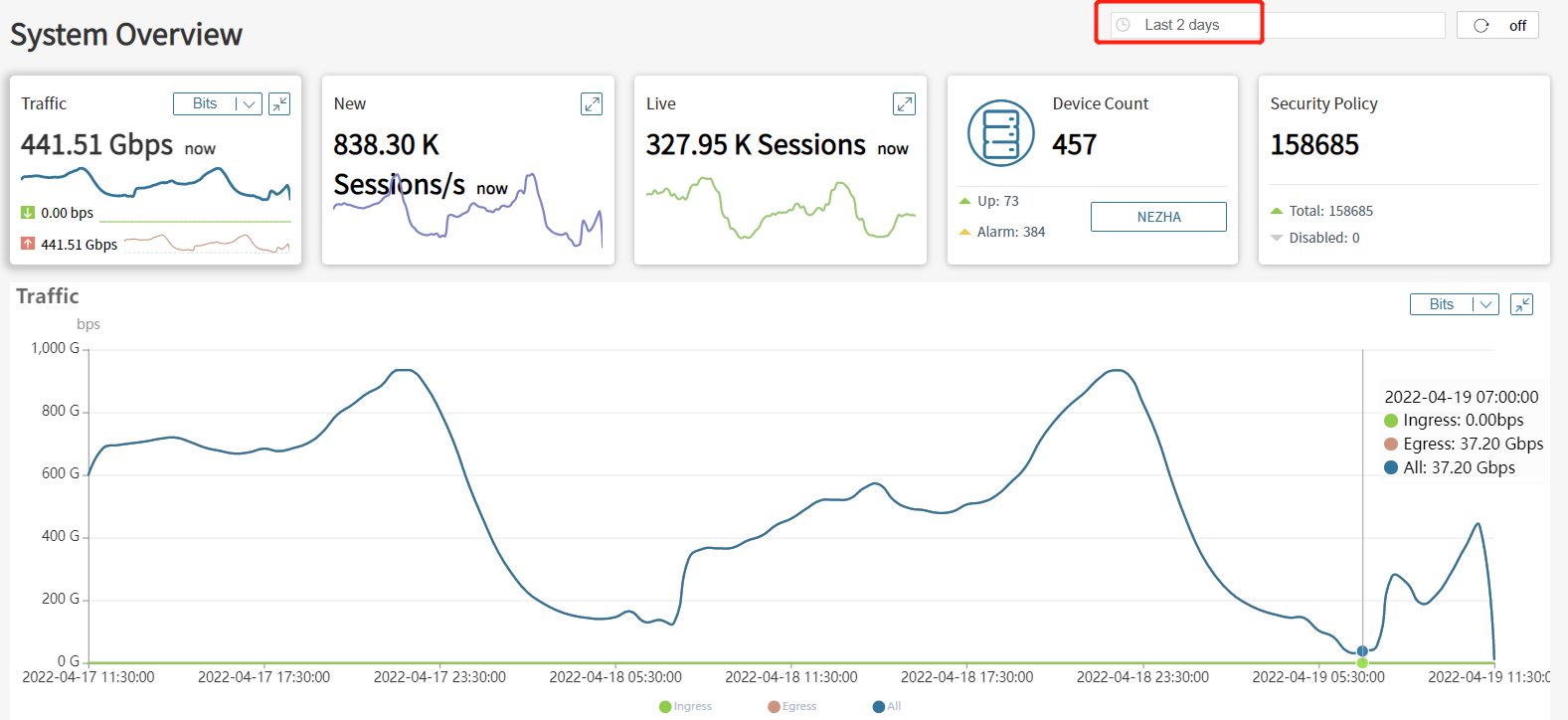
Task: Click the green download arrow icon
Action: (x=28, y=213)
